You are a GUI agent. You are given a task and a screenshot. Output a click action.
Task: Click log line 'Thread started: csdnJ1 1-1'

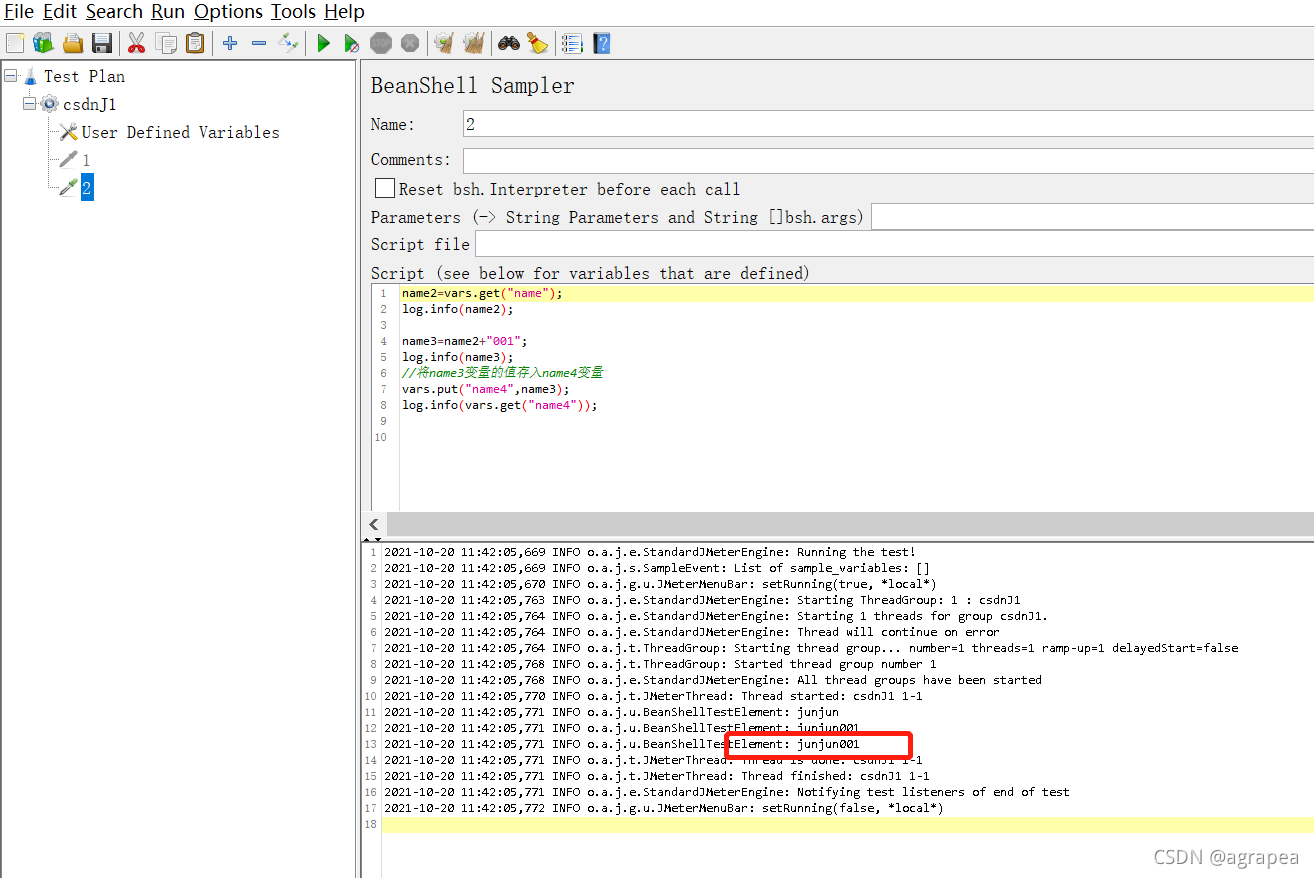tap(653, 696)
